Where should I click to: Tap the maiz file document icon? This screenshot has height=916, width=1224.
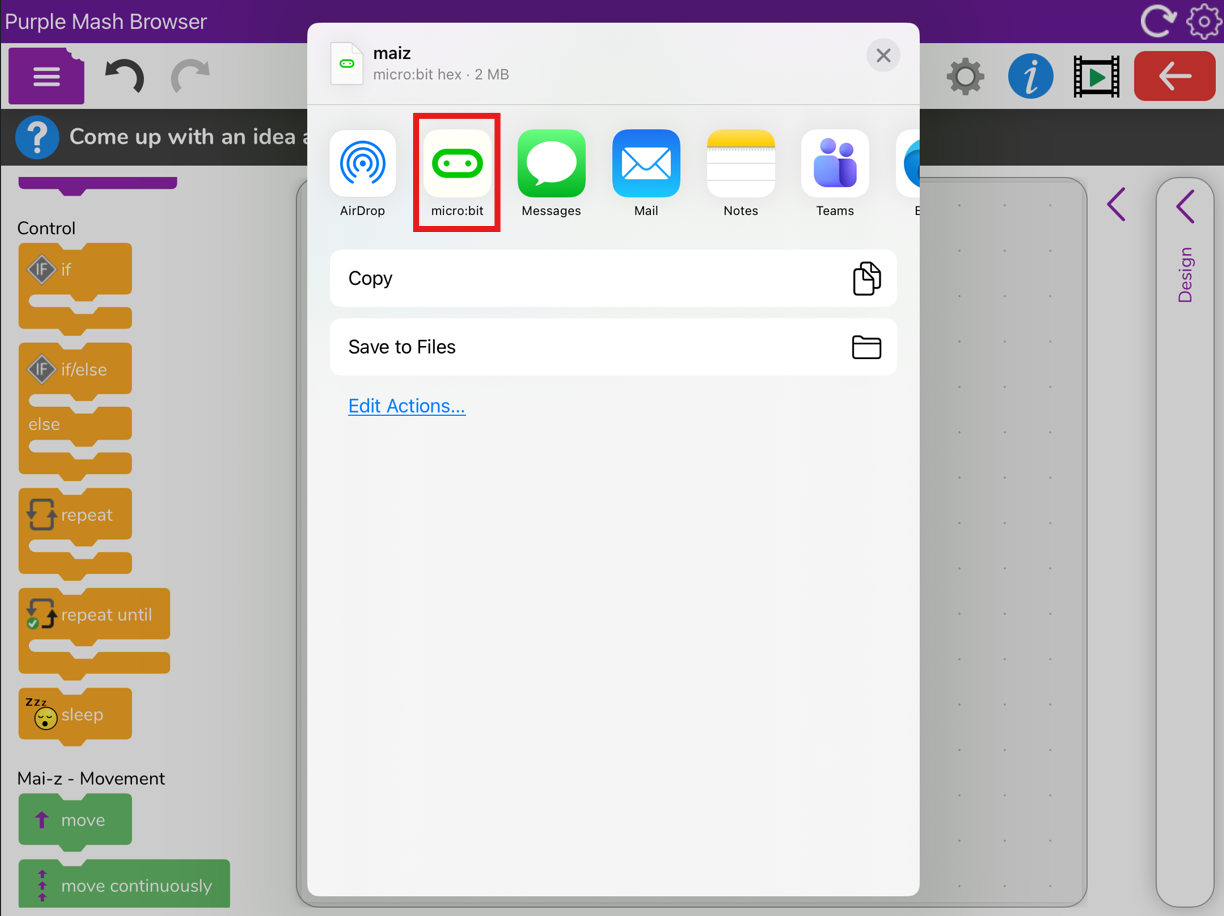(x=347, y=63)
